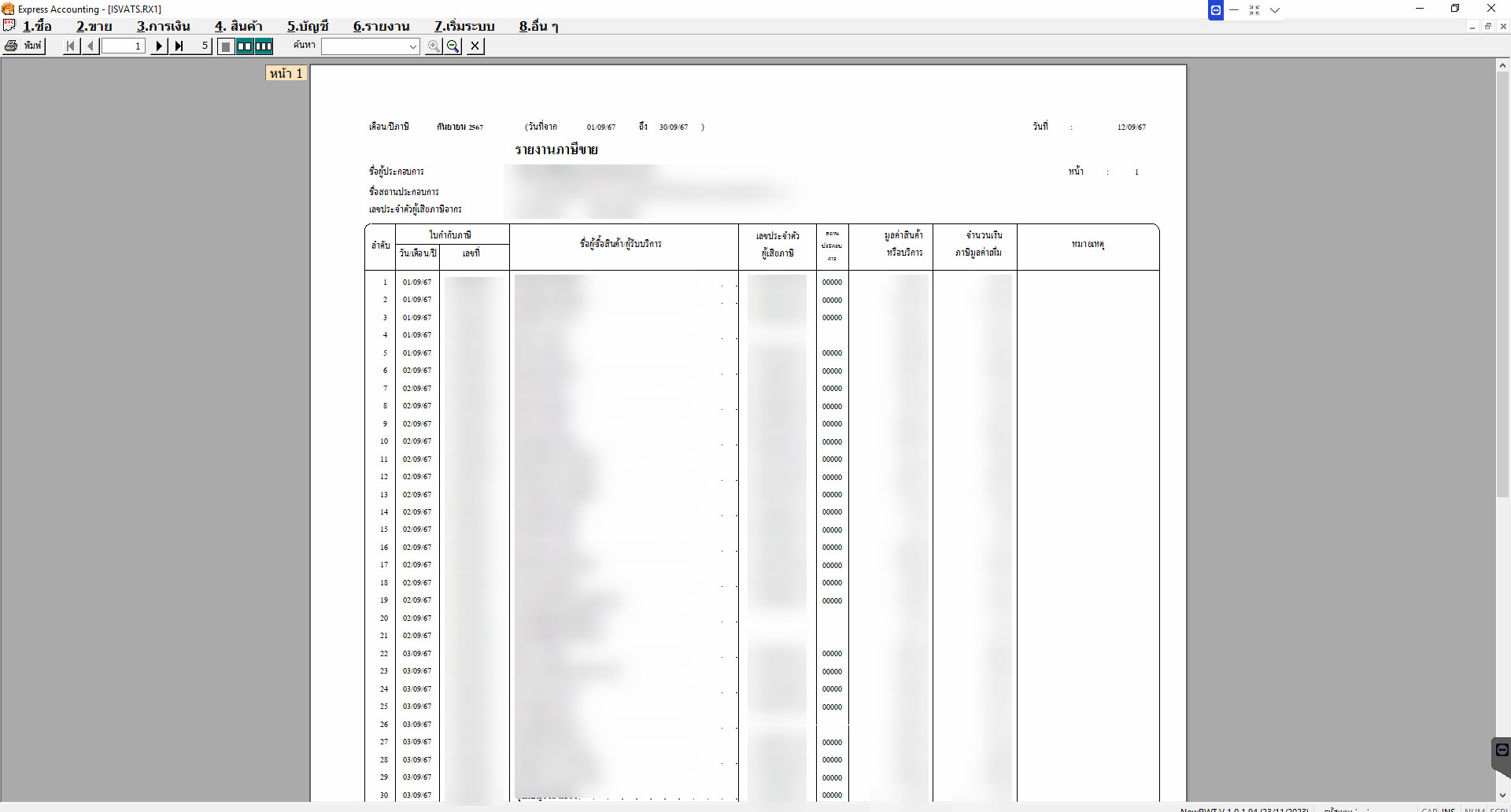Go to the first page of report
This screenshot has height=812, width=1511.
point(71,46)
